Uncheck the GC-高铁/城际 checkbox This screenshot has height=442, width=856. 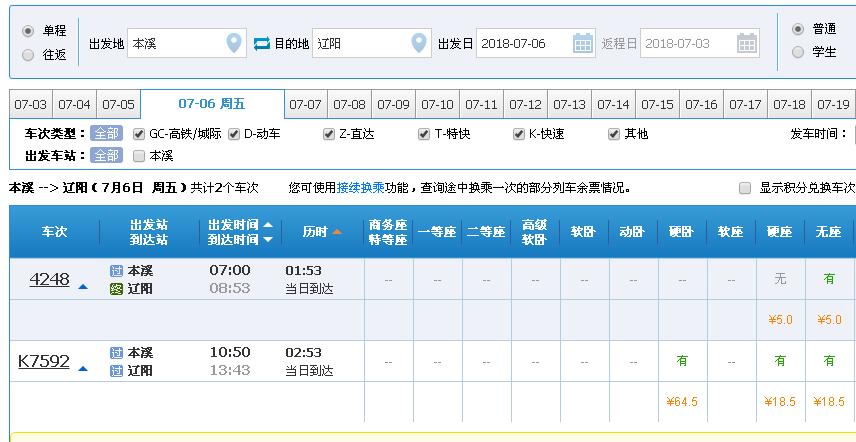(x=139, y=134)
